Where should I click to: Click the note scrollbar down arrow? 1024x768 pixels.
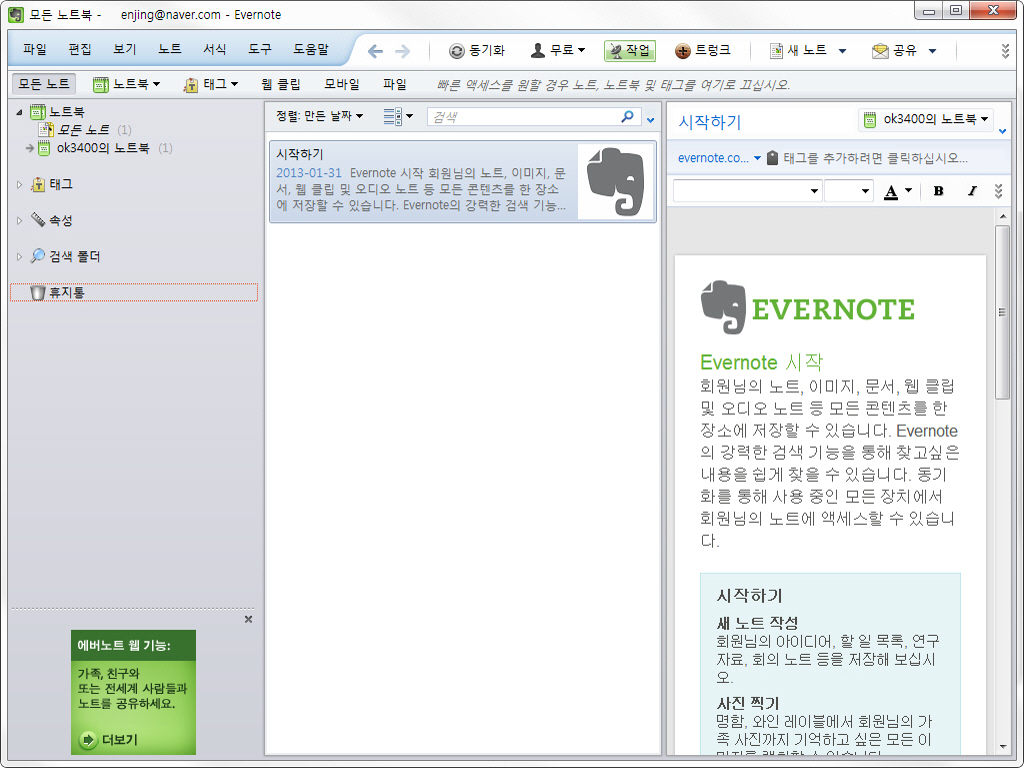point(1002,746)
